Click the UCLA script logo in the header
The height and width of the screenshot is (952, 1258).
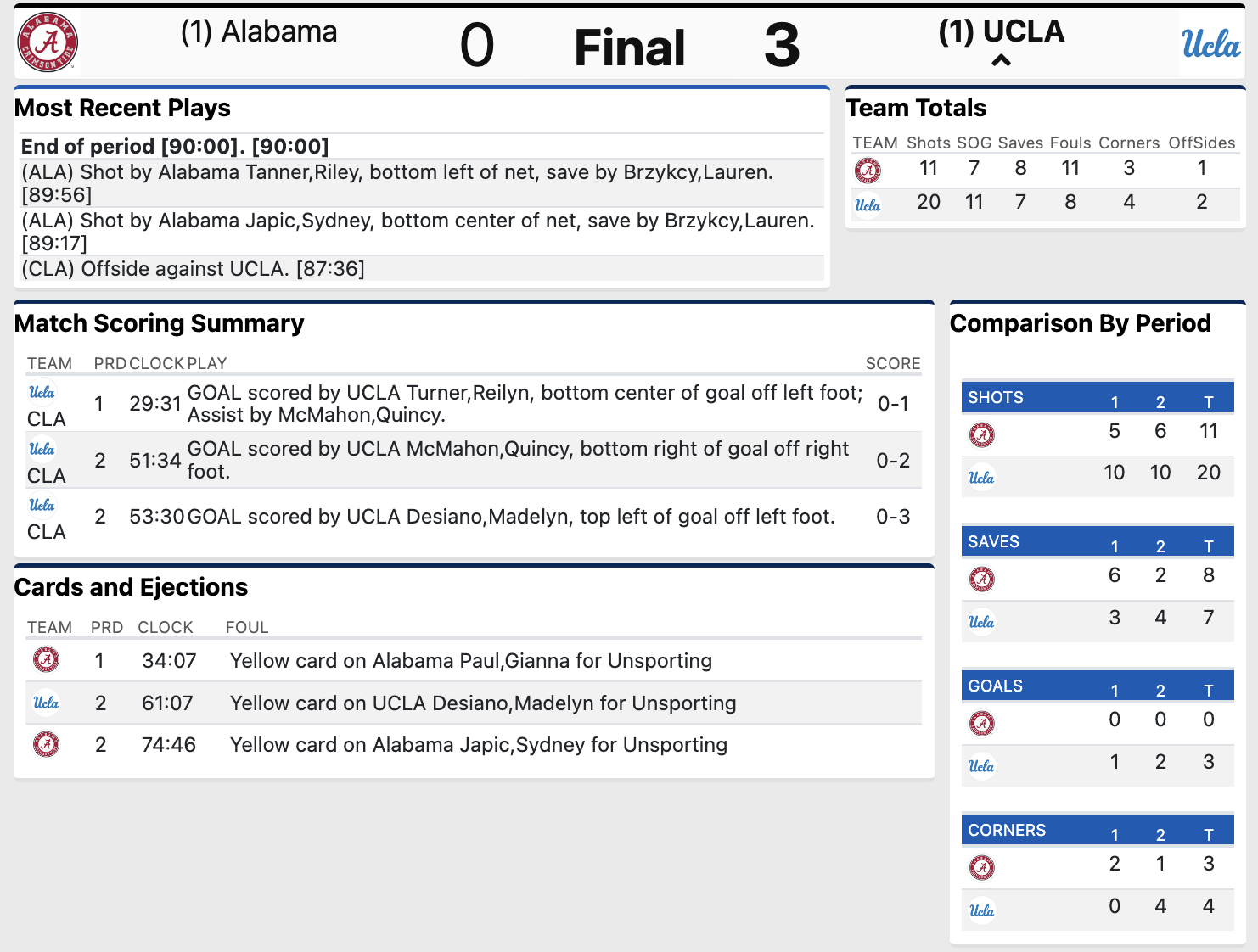(1210, 45)
